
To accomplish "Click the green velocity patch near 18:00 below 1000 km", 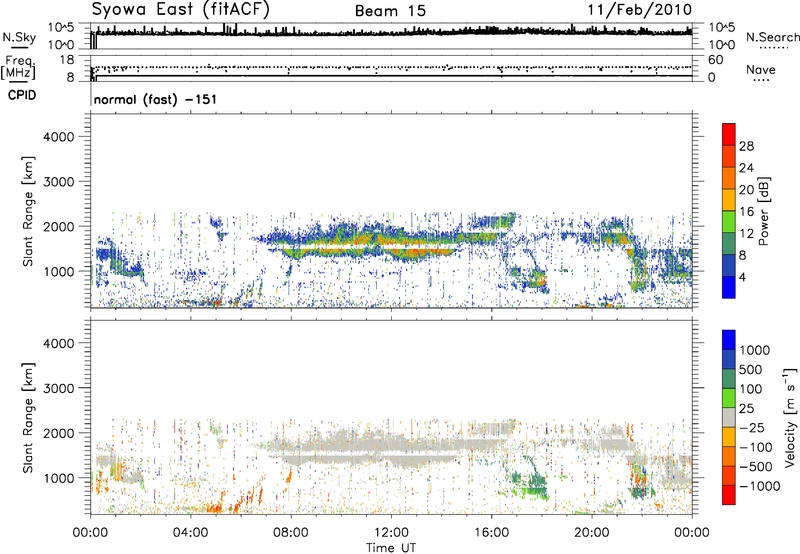I will (535, 486).
